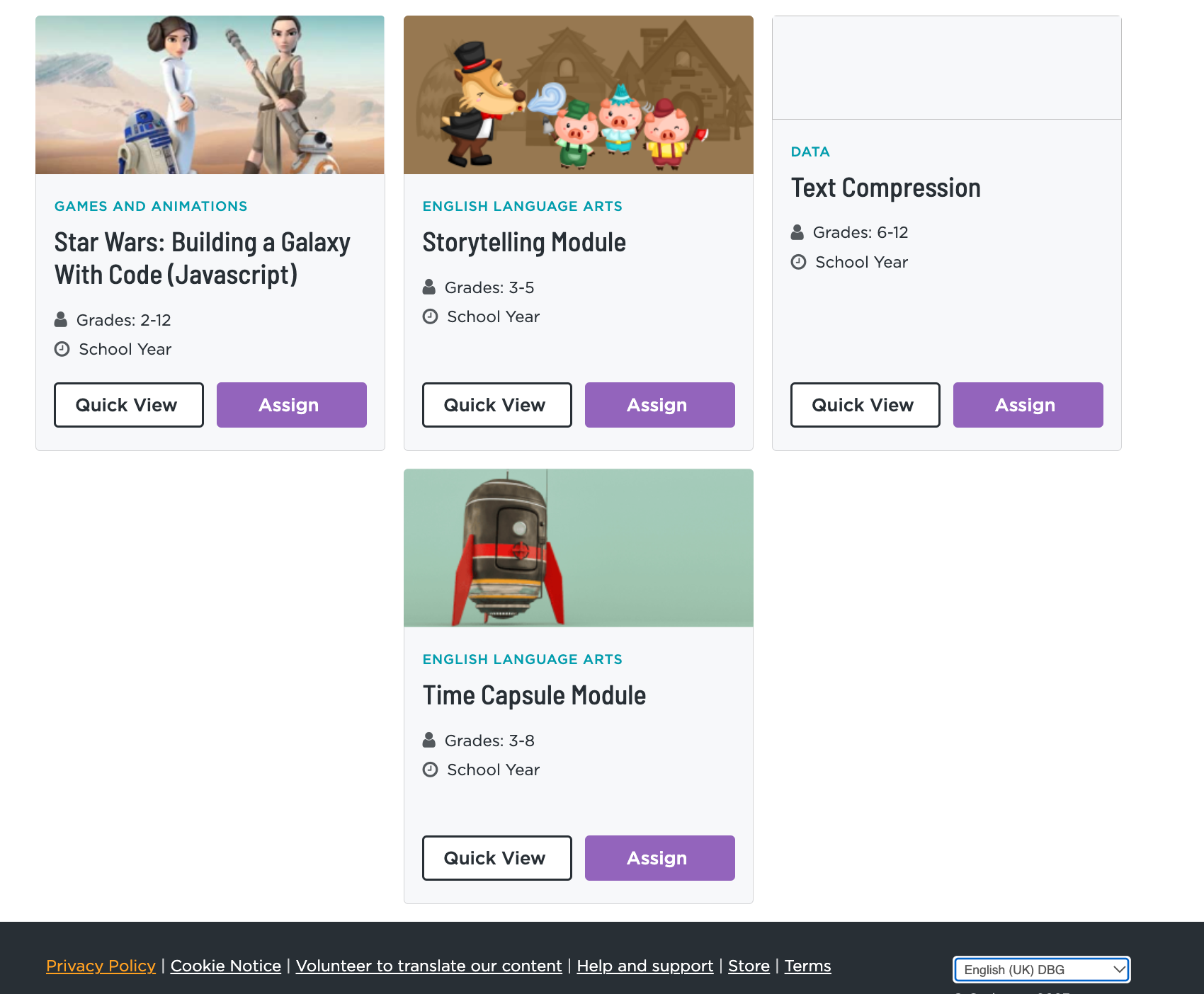Open Quick View for Time Capsule Module

click(x=497, y=858)
